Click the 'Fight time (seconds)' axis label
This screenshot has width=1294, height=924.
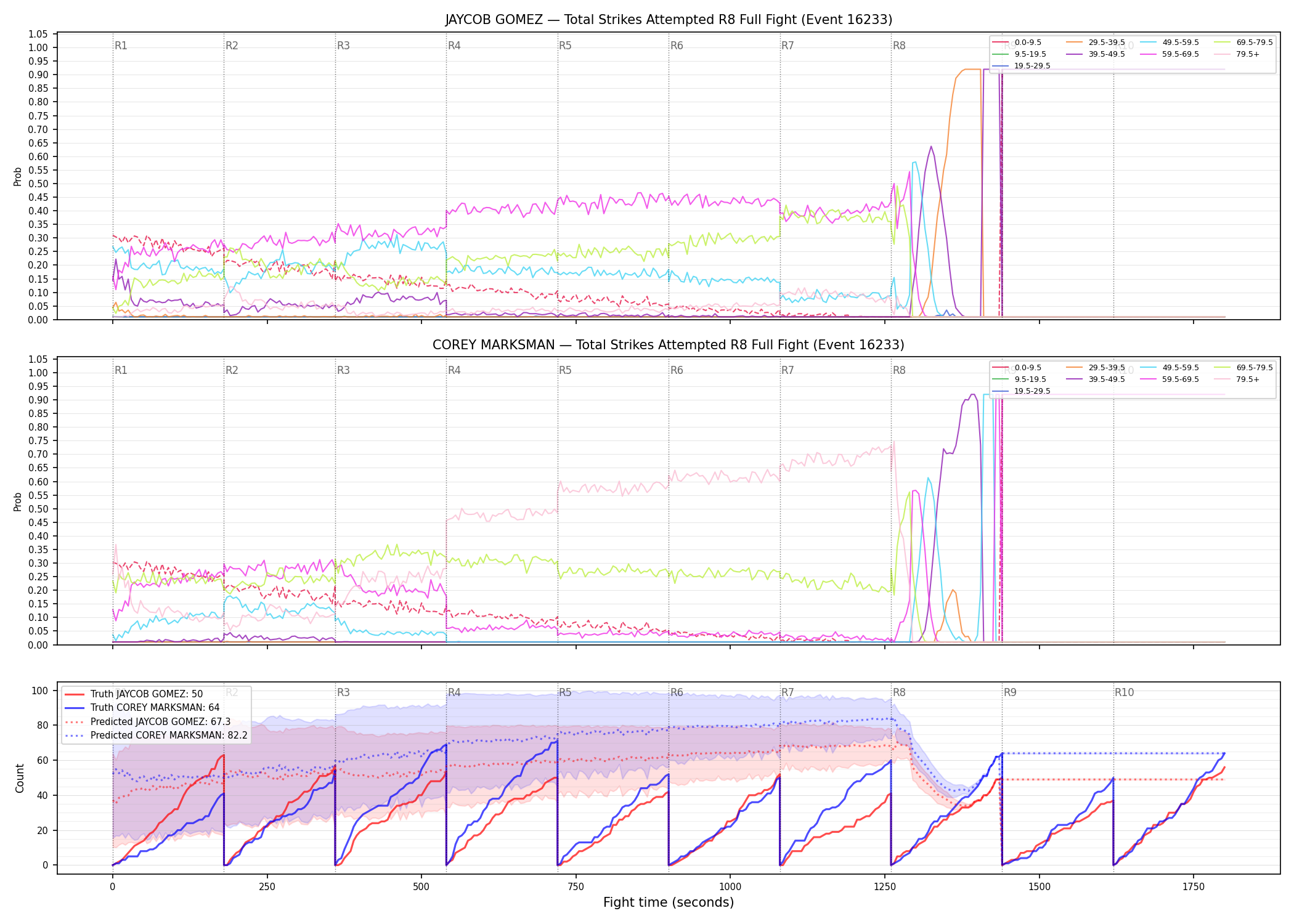[669, 902]
